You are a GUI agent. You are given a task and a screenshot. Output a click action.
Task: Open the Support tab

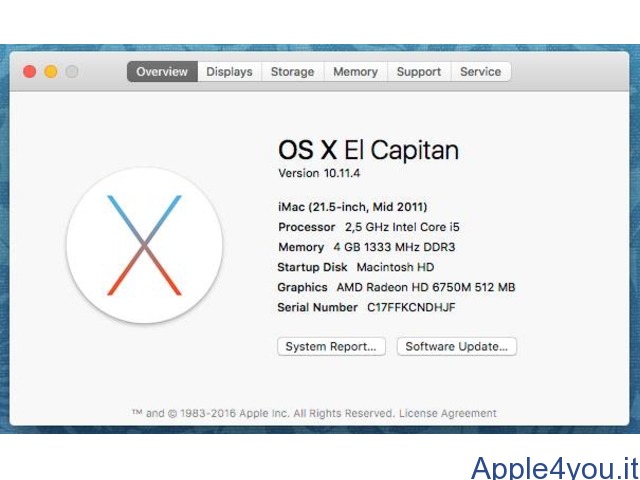pyautogui.click(x=419, y=72)
